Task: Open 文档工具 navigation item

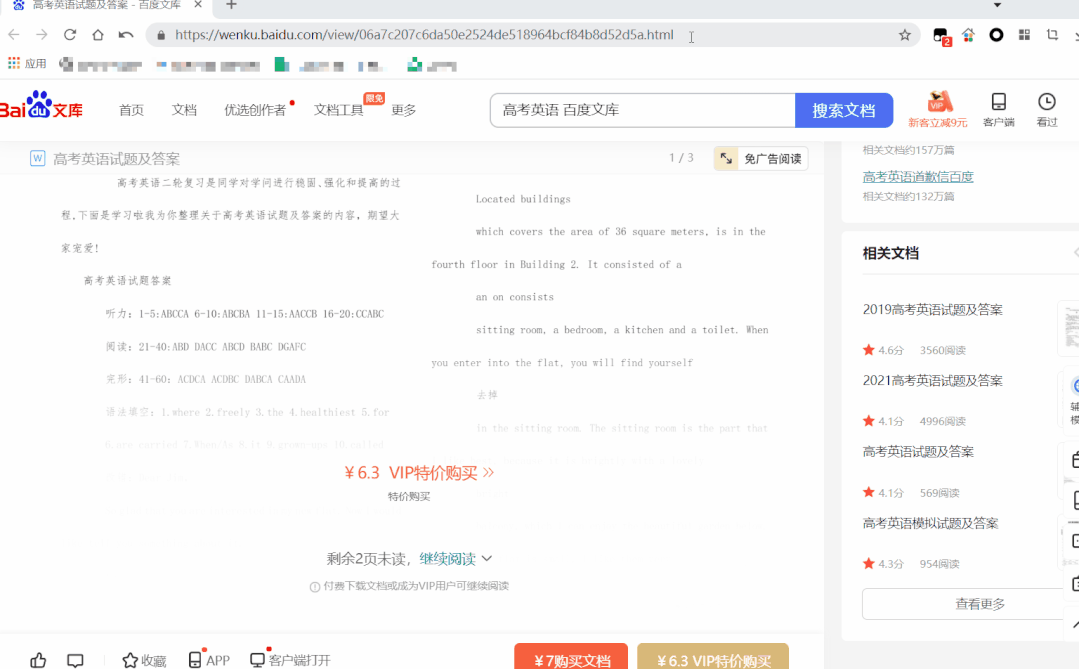Action: coord(339,110)
